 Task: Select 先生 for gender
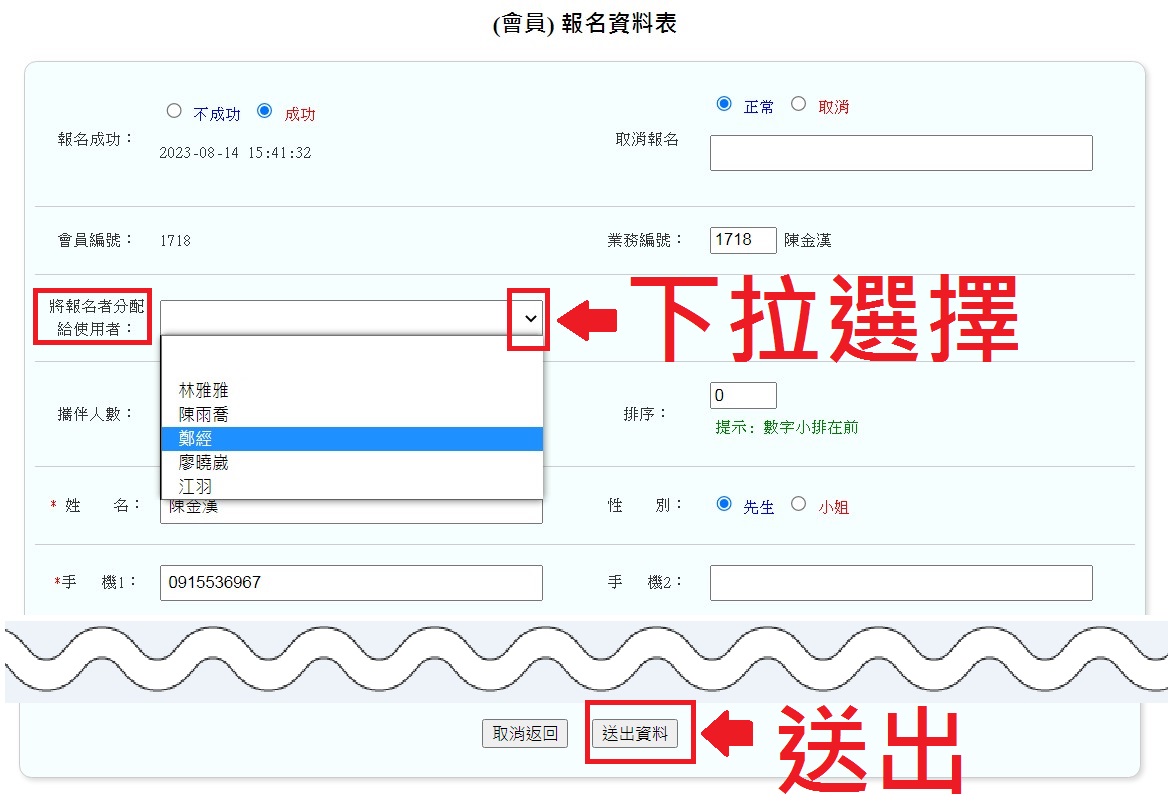pos(724,504)
